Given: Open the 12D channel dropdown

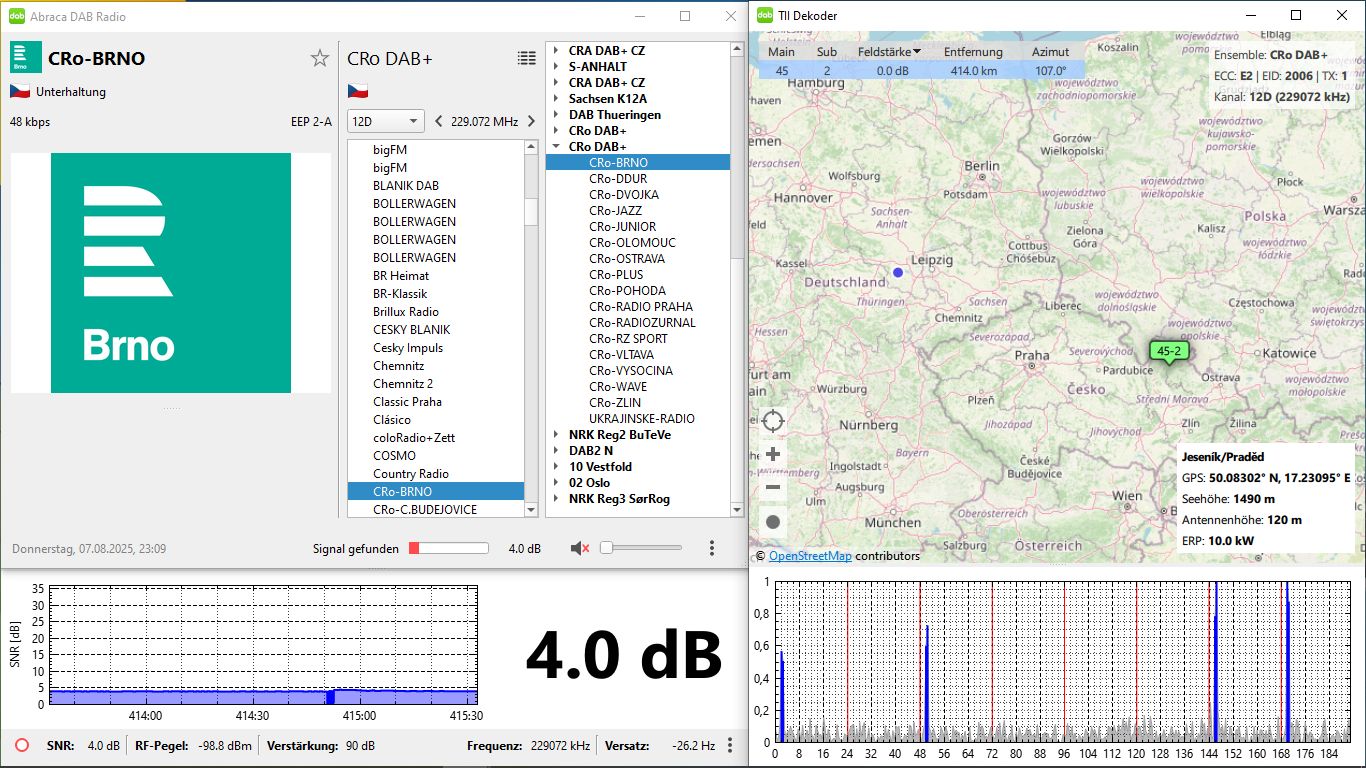Looking at the screenshot, I should pyautogui.click(x=386, y=121).
